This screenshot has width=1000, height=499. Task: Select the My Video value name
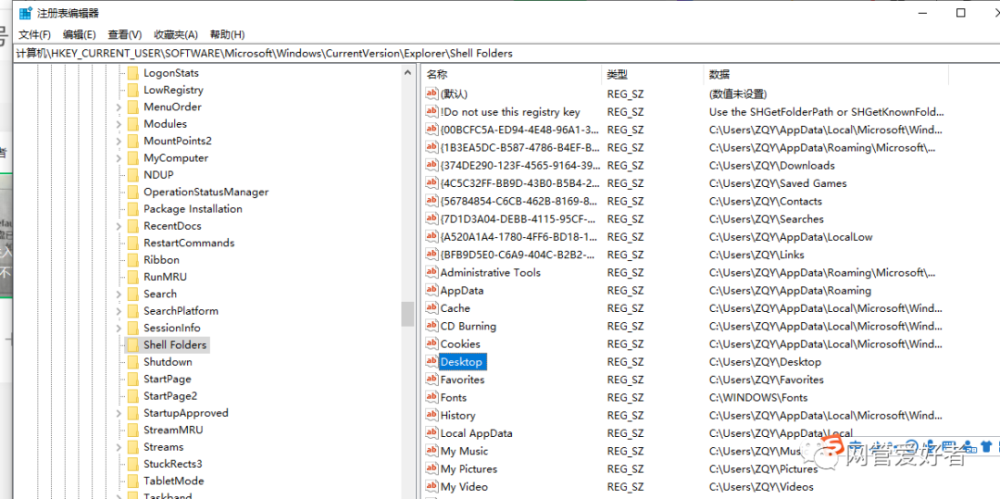[464, 487]
